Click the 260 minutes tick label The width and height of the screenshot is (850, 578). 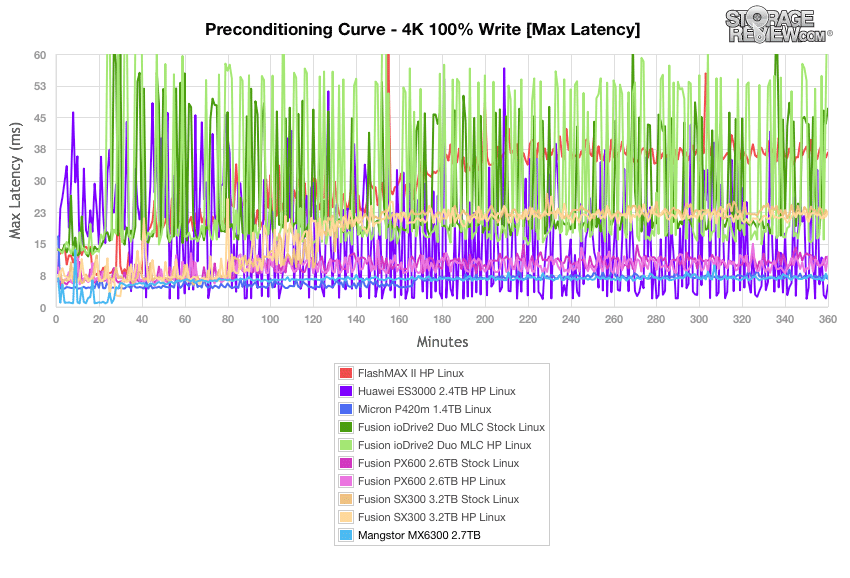614,319
